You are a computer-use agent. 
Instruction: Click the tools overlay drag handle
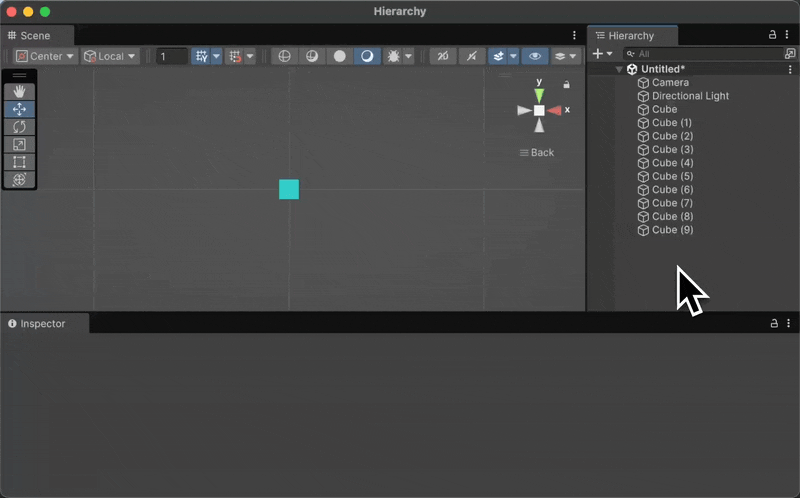[19, 76]
